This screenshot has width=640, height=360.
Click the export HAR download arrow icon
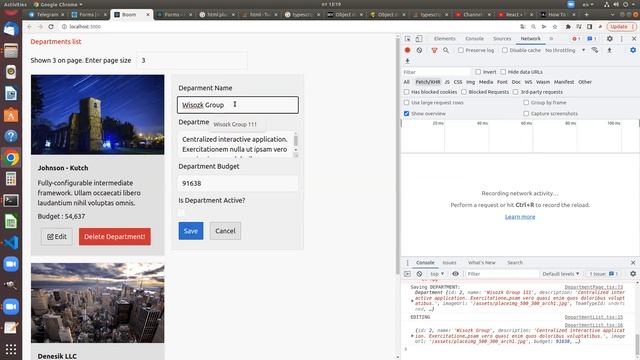pyautogui.click(x=407, y=61)
